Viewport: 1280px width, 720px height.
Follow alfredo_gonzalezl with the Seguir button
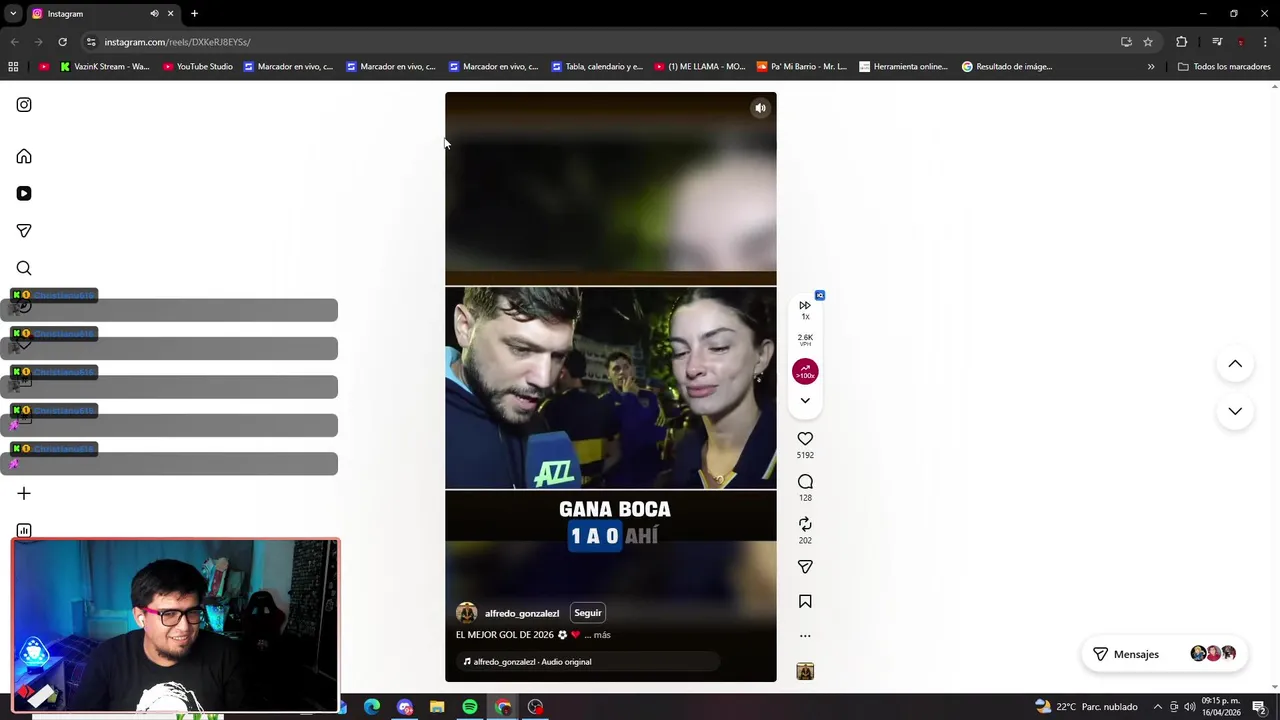point(588,613)
